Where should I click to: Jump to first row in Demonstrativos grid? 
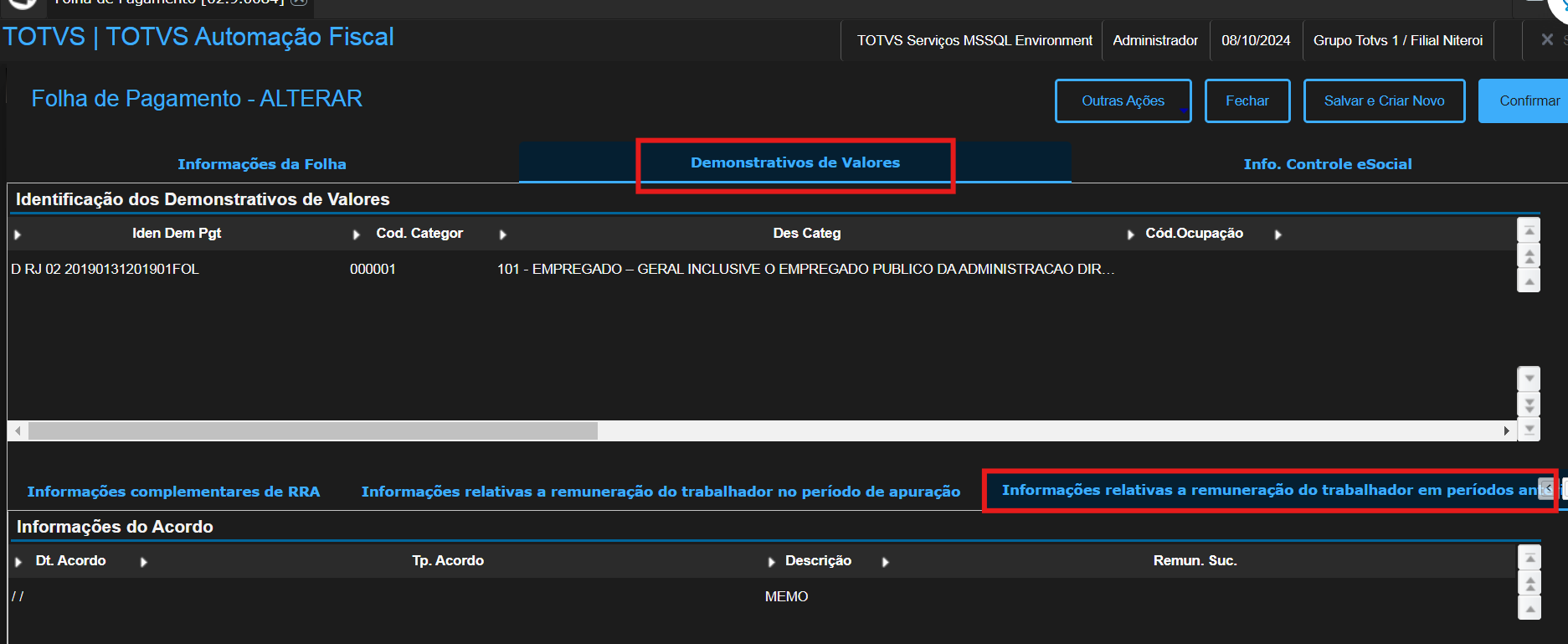point(1529,230)
